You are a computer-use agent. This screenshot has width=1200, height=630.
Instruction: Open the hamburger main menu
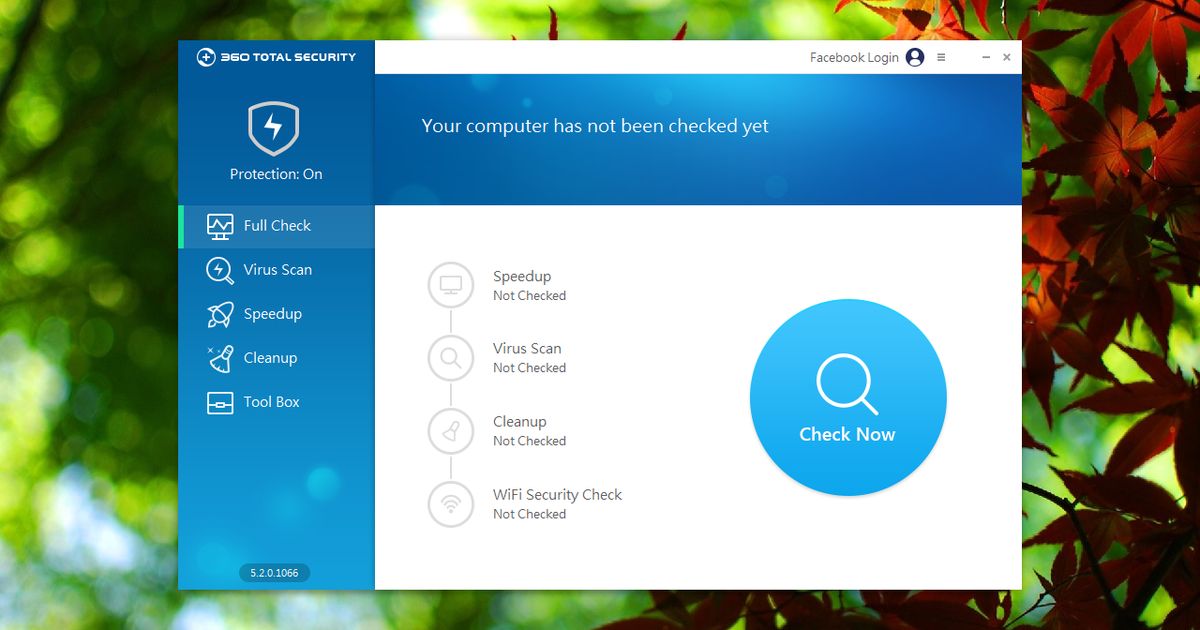tap(941, 58)
